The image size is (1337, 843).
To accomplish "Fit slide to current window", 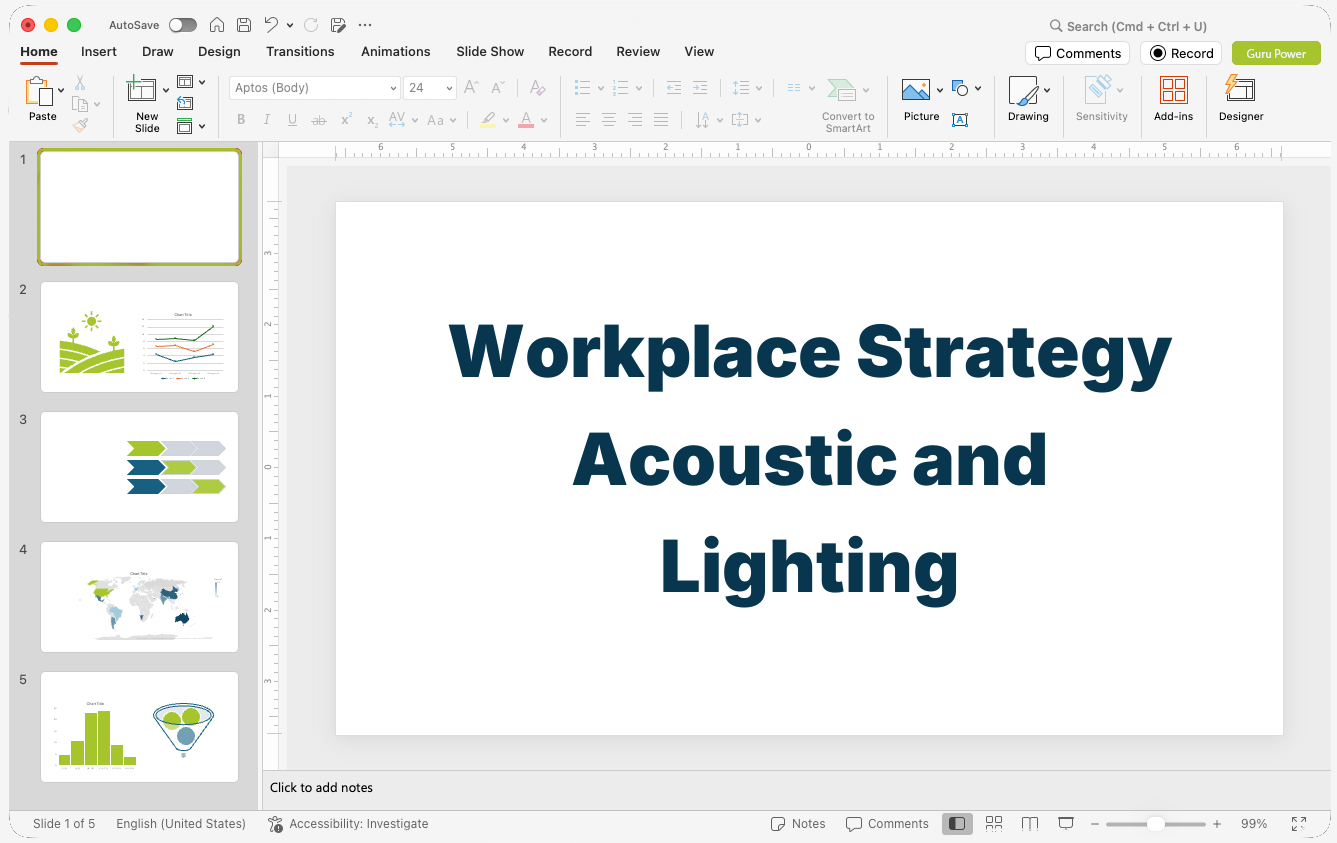I will click(1299, 824).
